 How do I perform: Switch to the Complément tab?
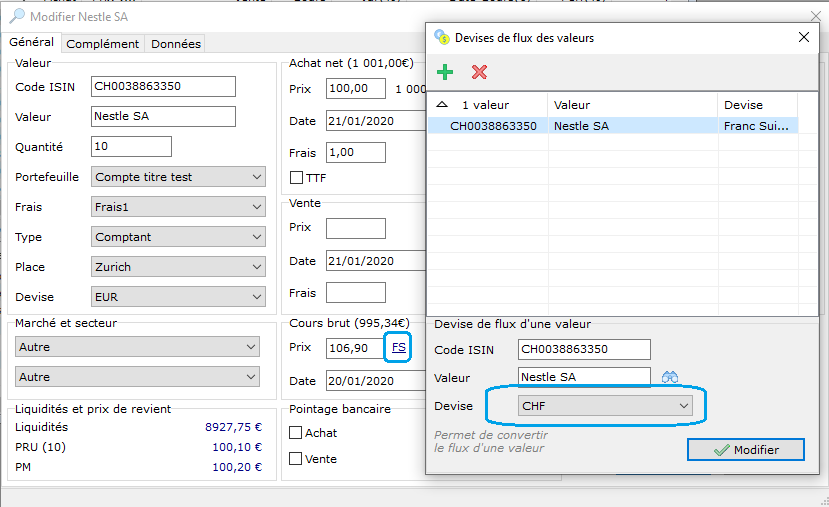[x=103, y=44]
